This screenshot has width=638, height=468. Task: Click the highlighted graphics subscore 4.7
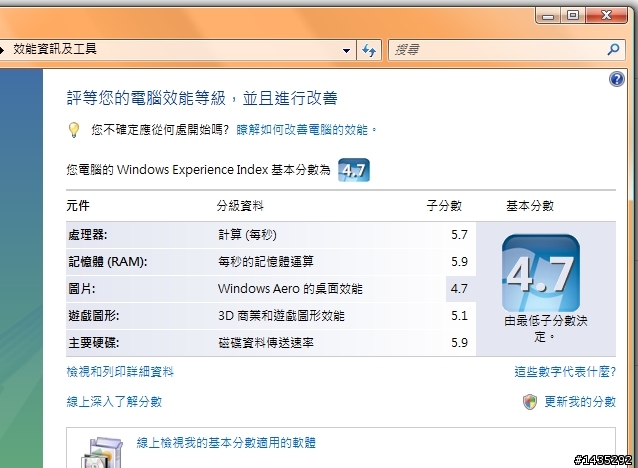(x=459, y=289)
